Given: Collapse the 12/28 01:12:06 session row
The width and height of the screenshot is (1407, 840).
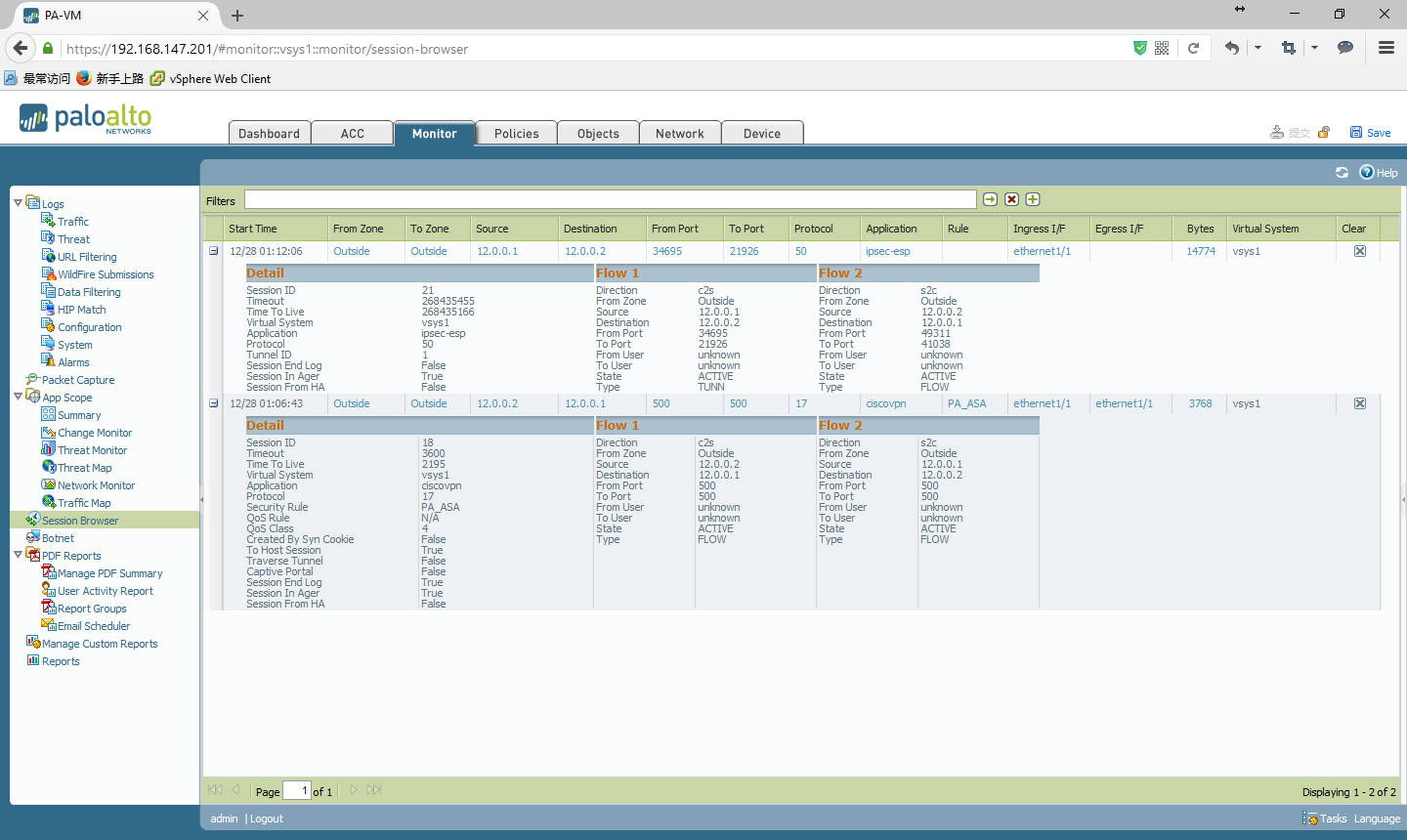Looking at the screenshot, I should 213,251.
